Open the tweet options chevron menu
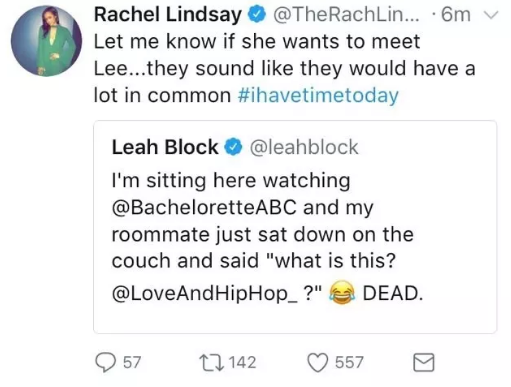Viewport: 511px width, 387px height. 490,15
